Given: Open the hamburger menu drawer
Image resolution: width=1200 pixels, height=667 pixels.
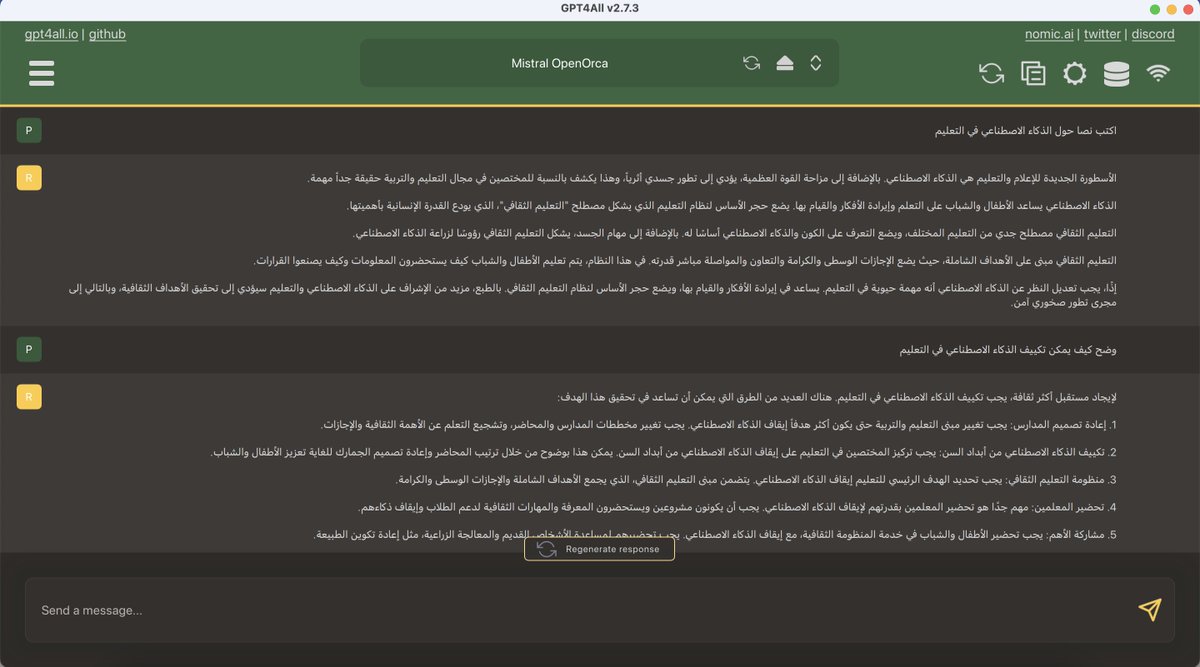Looking at the screenshot, I should 42,73.
